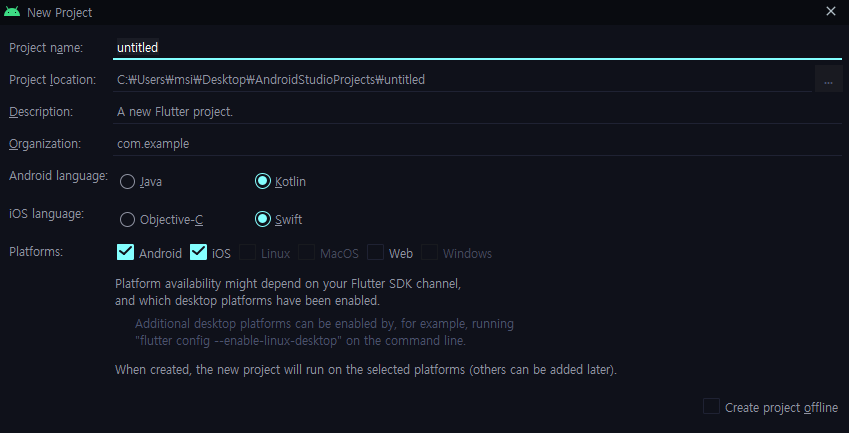Click the Project location path field

click(462, 80)
